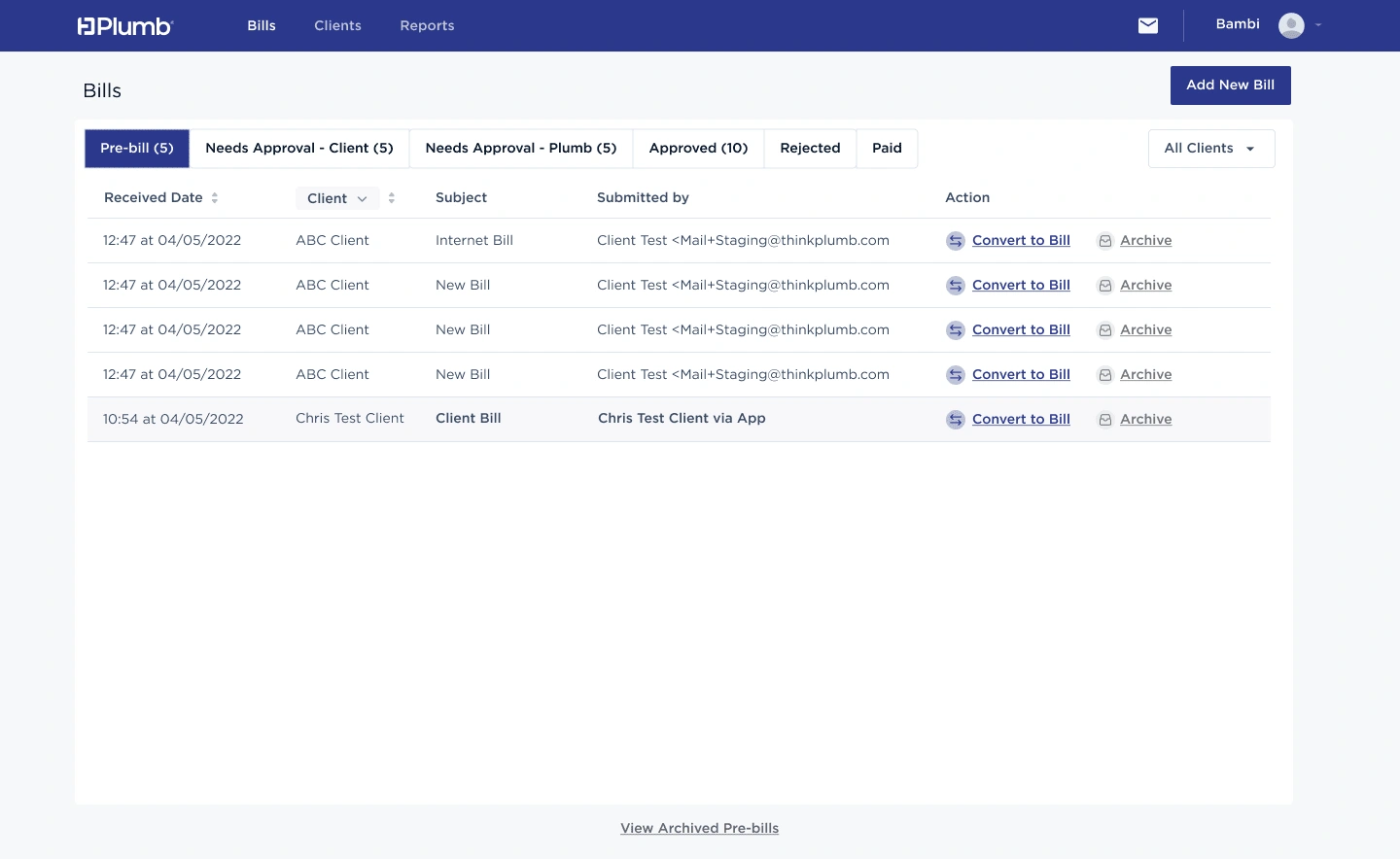Click convert icon in Internet Bill row
1400x859 pixels.
click(956, 241)
